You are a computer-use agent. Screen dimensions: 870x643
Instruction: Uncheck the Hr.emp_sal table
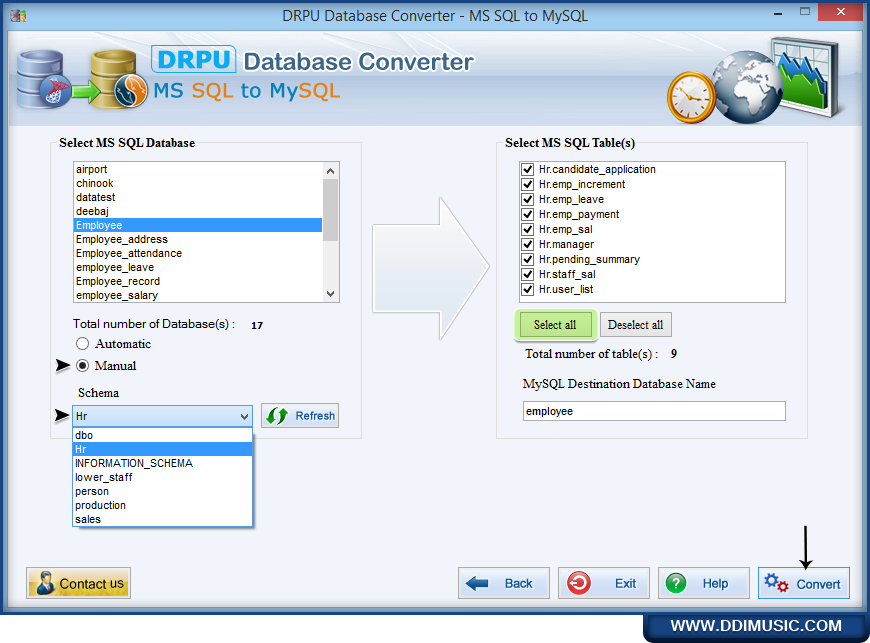click(528, 229)
